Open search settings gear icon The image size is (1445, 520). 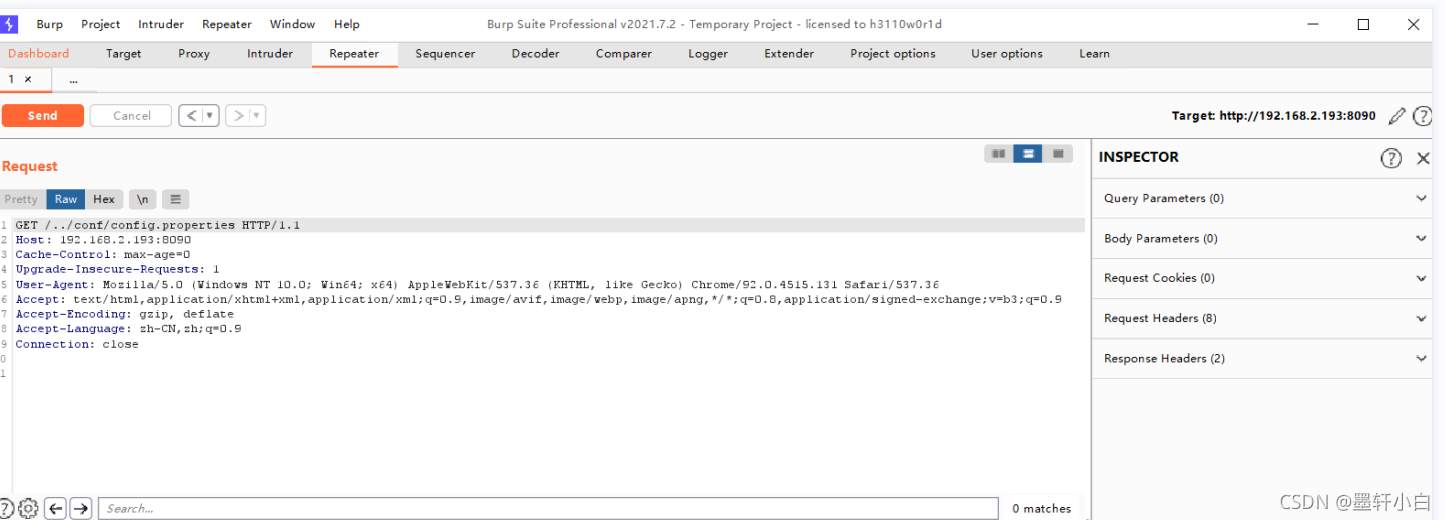coord(29,508)
